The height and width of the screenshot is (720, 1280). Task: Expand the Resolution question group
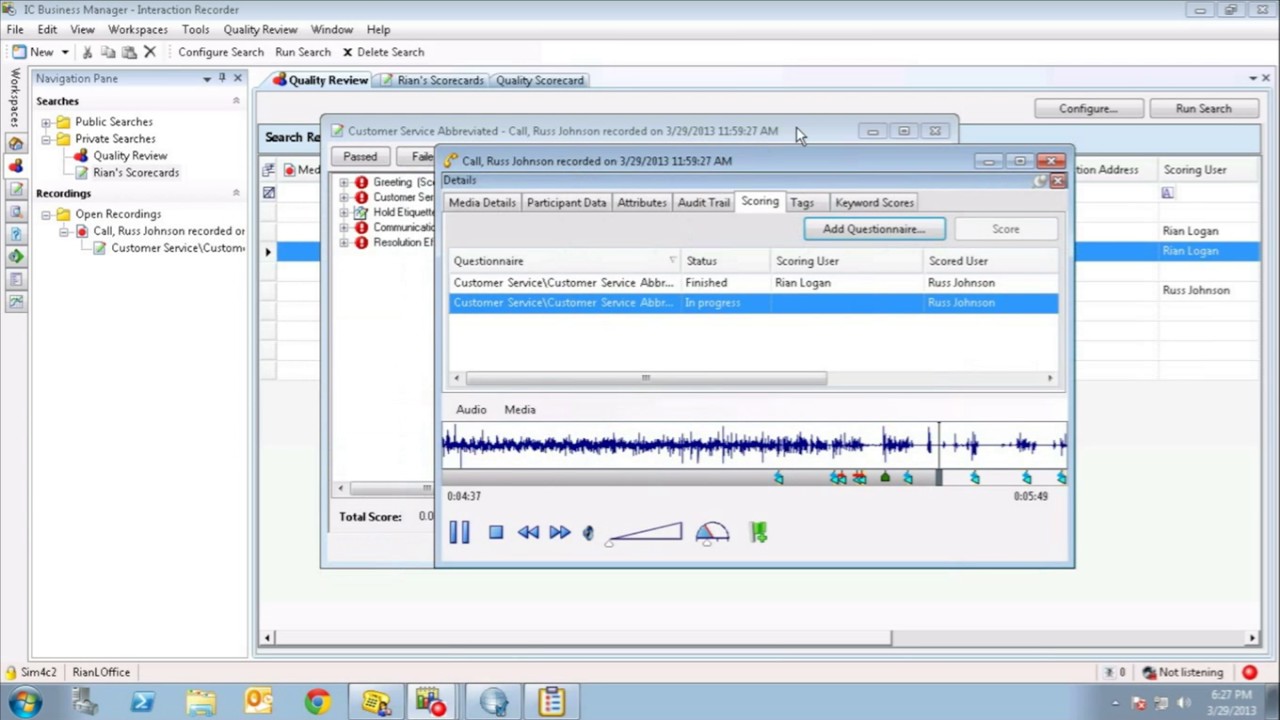click(x=344, y=242)
